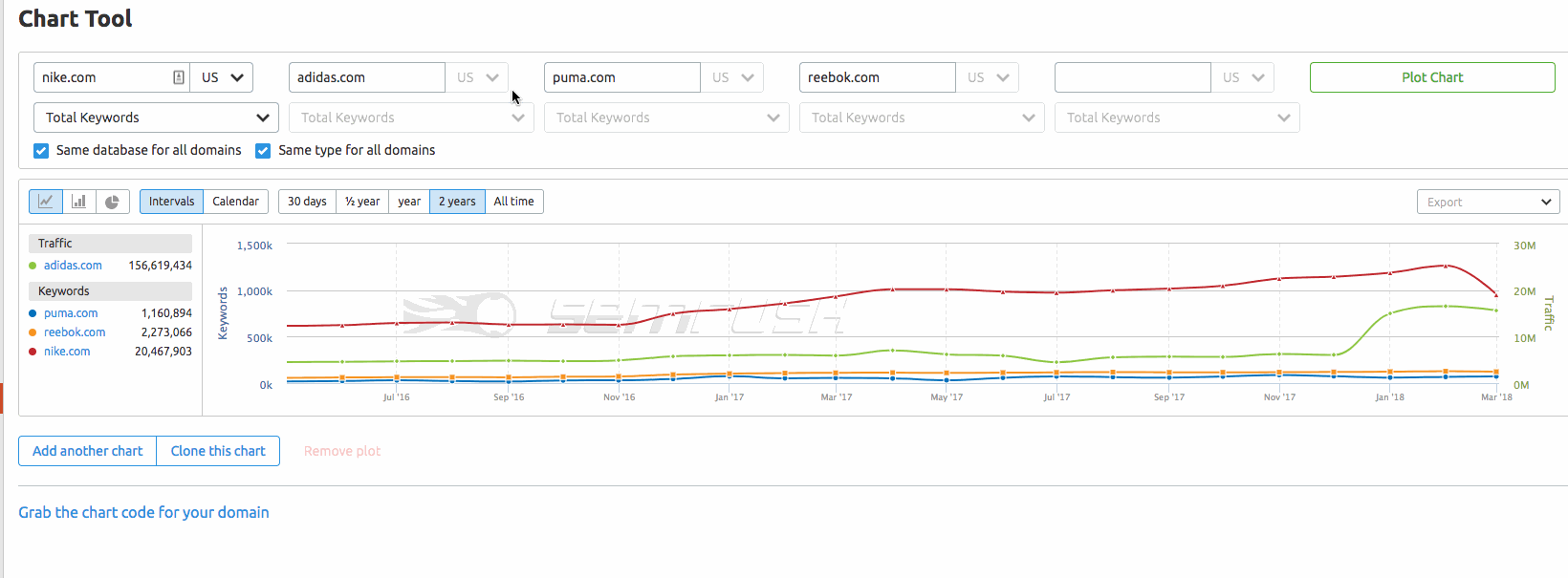Screen dimensions: 1568x578
Task: Click the reebok.com legend link
Action: (x=75, y=332)
